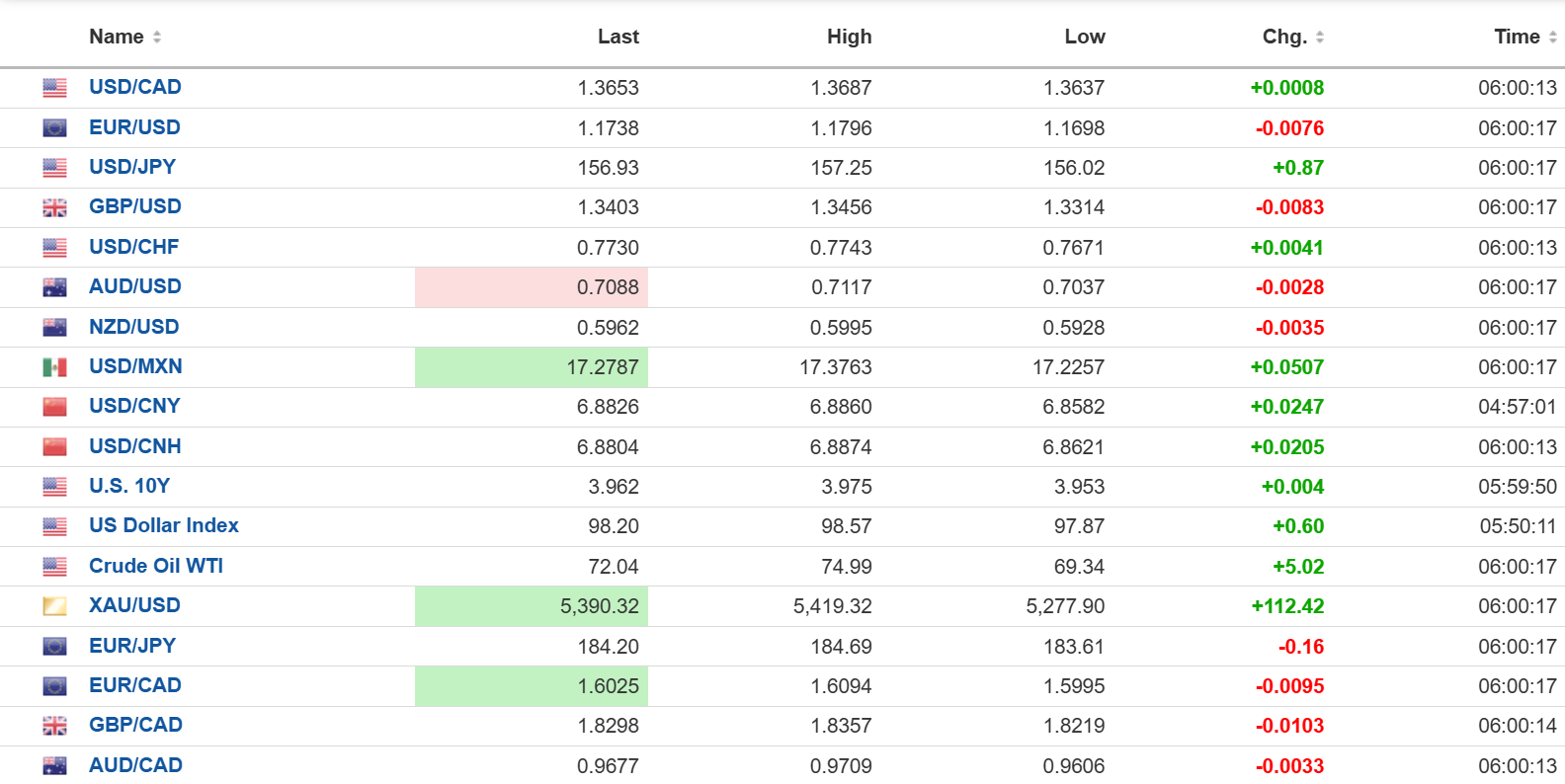Click the gold bar icon beside XAU/USD

[54, 606]
